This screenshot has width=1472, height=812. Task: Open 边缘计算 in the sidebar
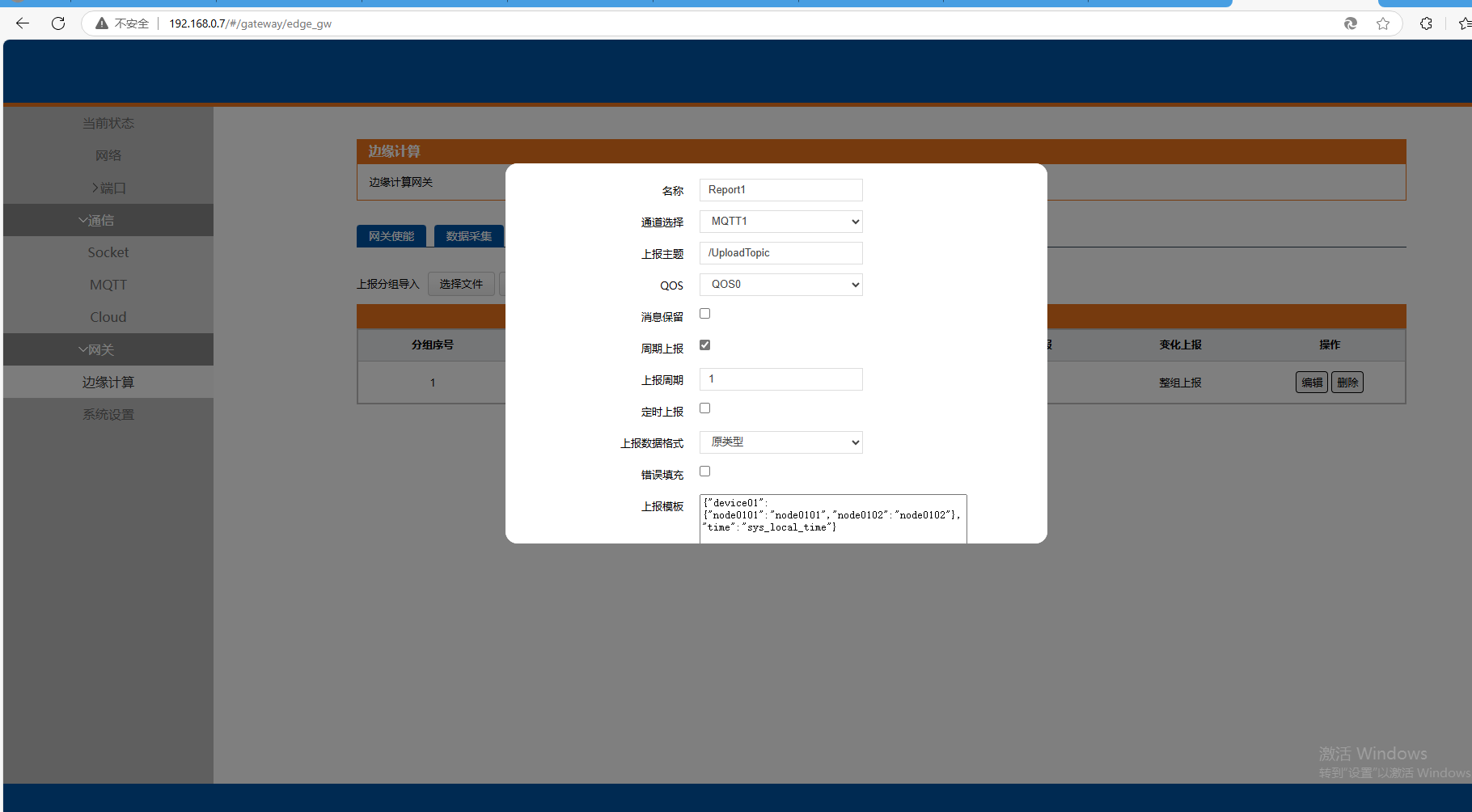click(108, 382)
